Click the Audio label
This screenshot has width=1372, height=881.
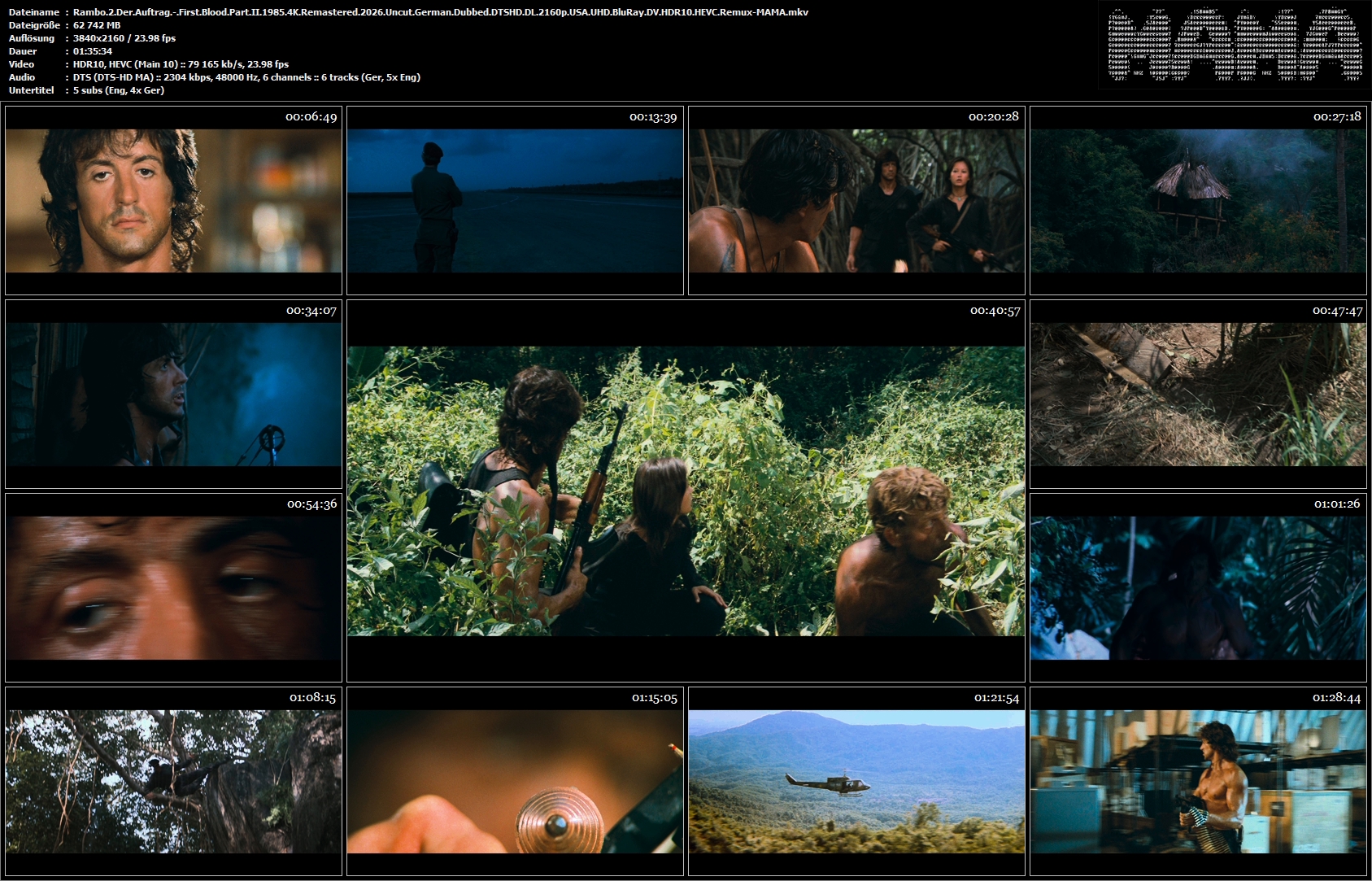coord(22,77)
